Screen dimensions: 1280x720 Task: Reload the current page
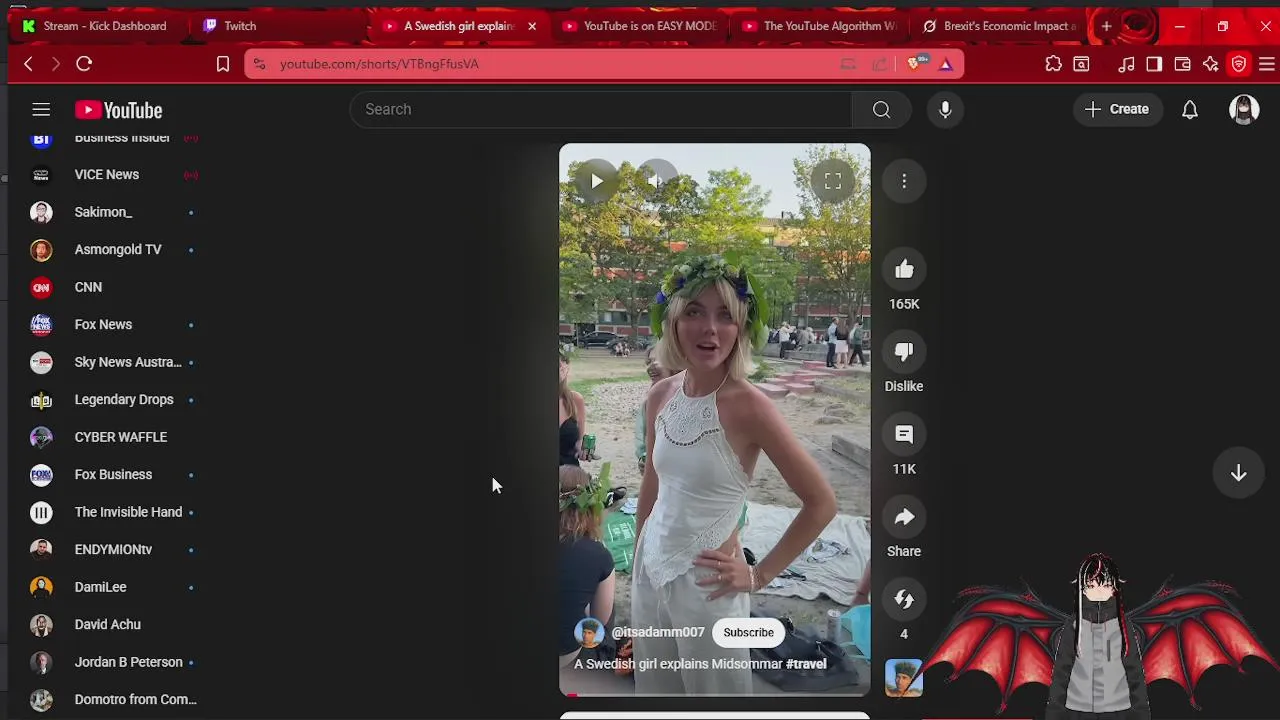(x=84, y=64)
